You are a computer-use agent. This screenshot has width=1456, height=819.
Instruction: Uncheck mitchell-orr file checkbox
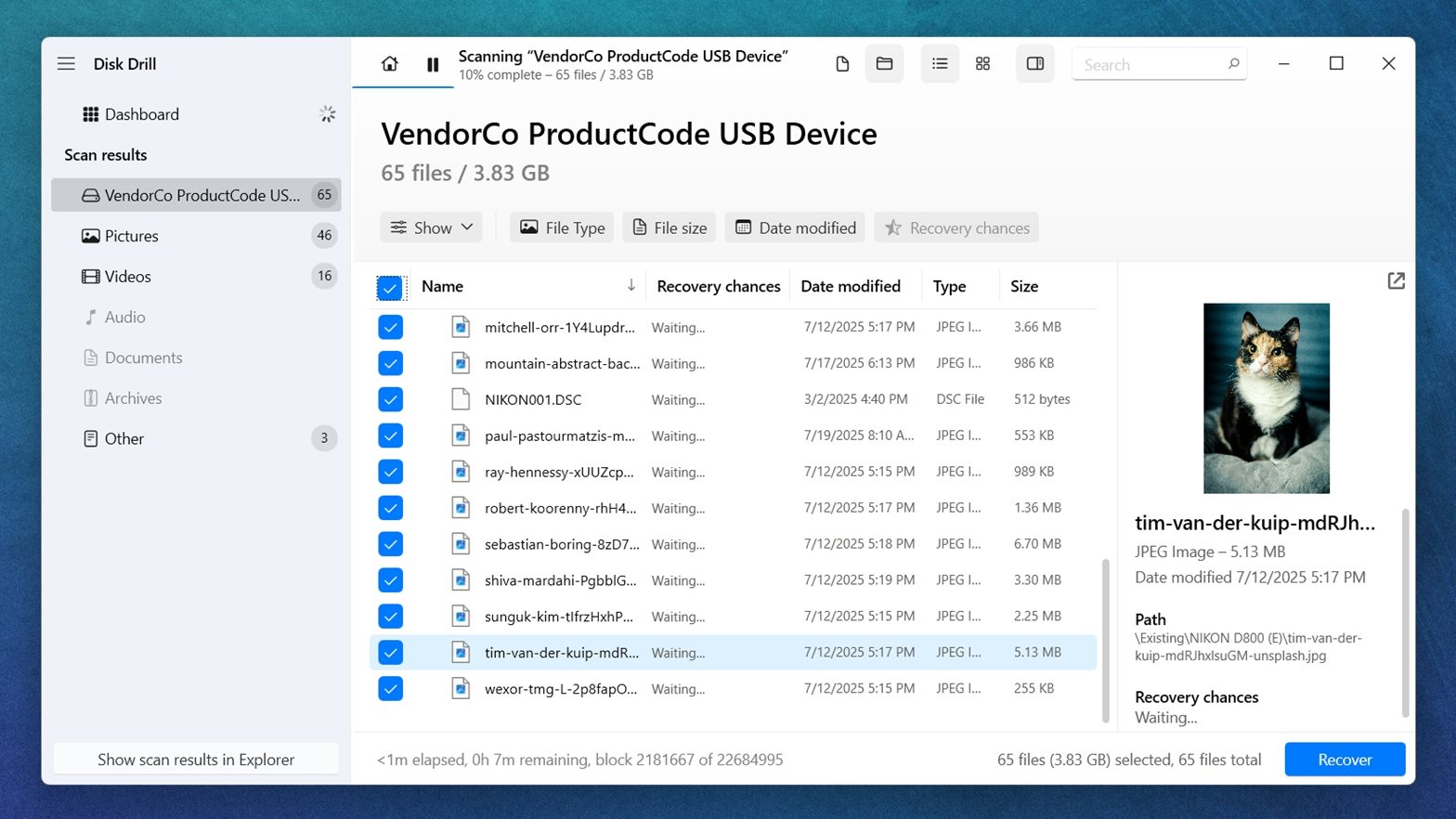[391, 327]
